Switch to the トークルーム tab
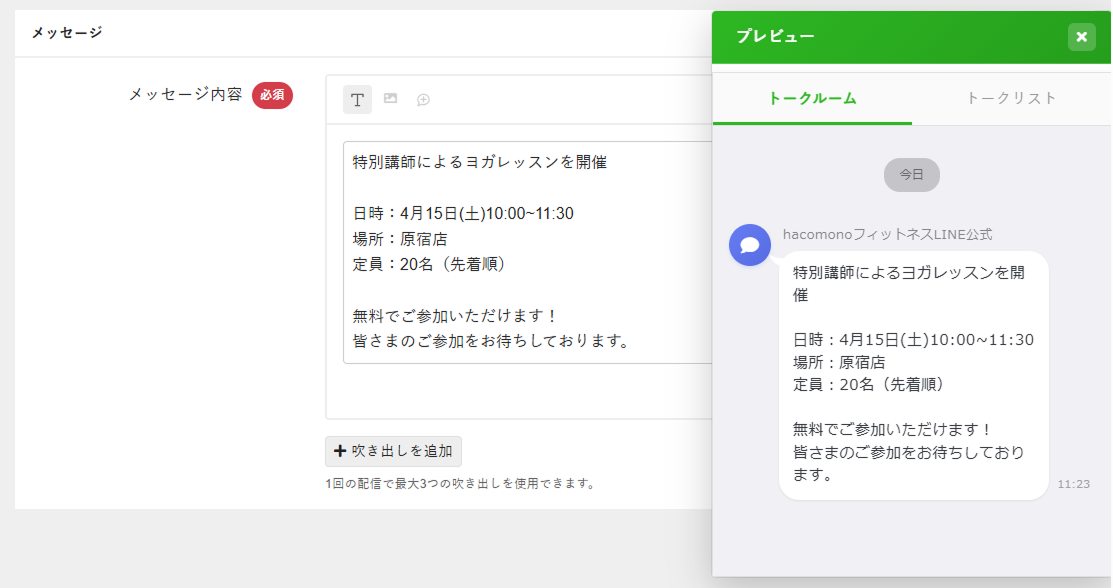This screenshot has width=1113, height=588. 812,98
